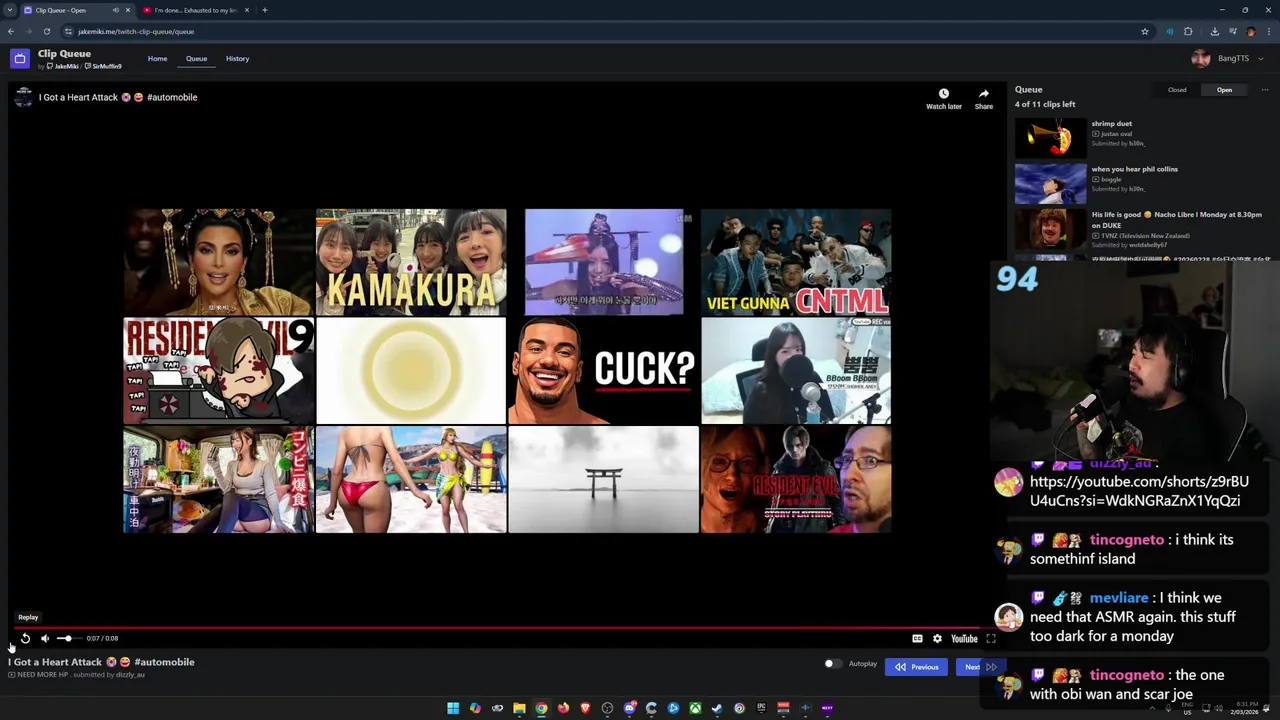The width and height of the screenshot is (1280, 720).
Task: Enter fullscreen mode in the player
Action: (x=991, y=638)
